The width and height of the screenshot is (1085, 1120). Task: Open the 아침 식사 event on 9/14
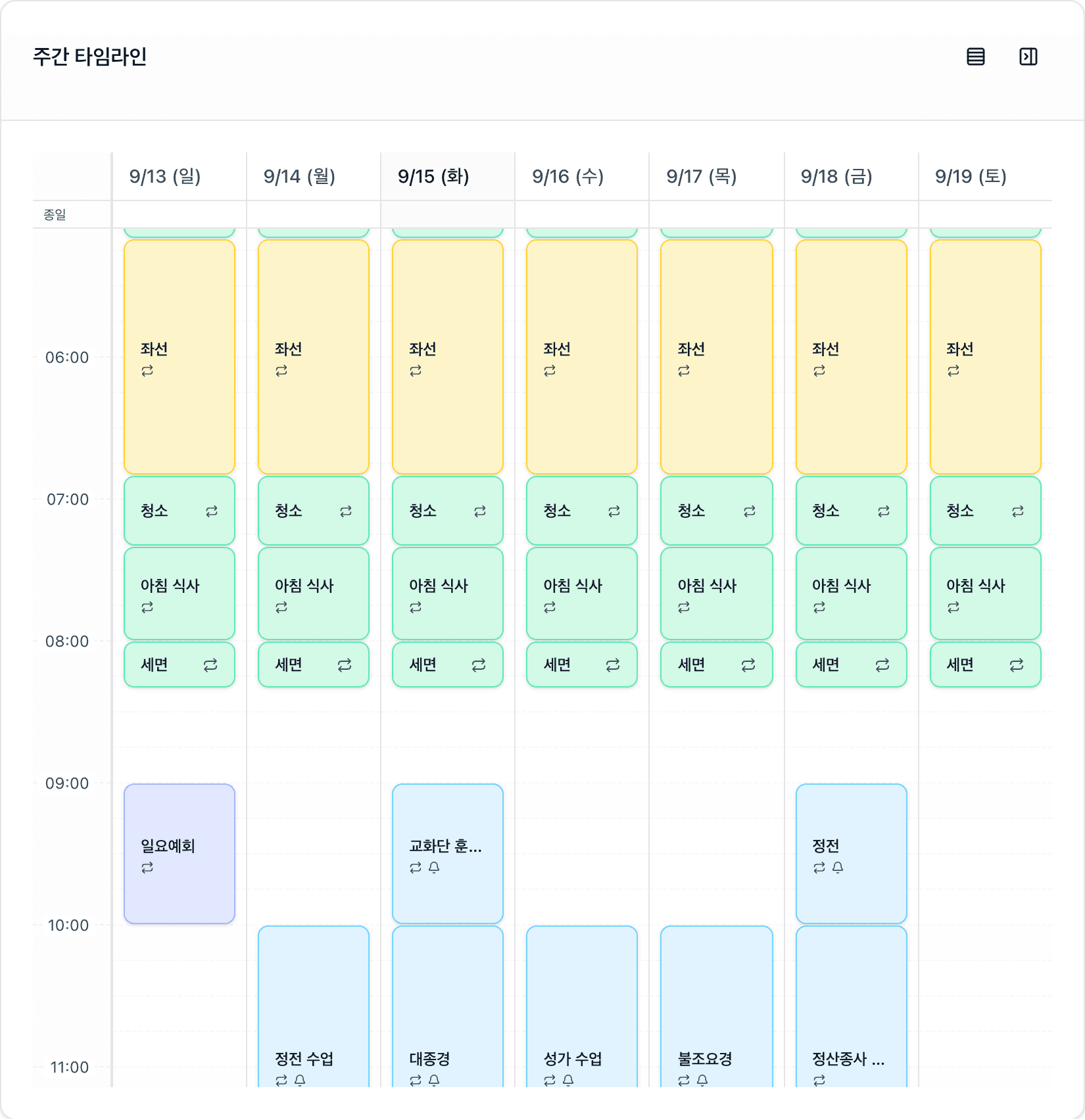[x=314, y=594]
